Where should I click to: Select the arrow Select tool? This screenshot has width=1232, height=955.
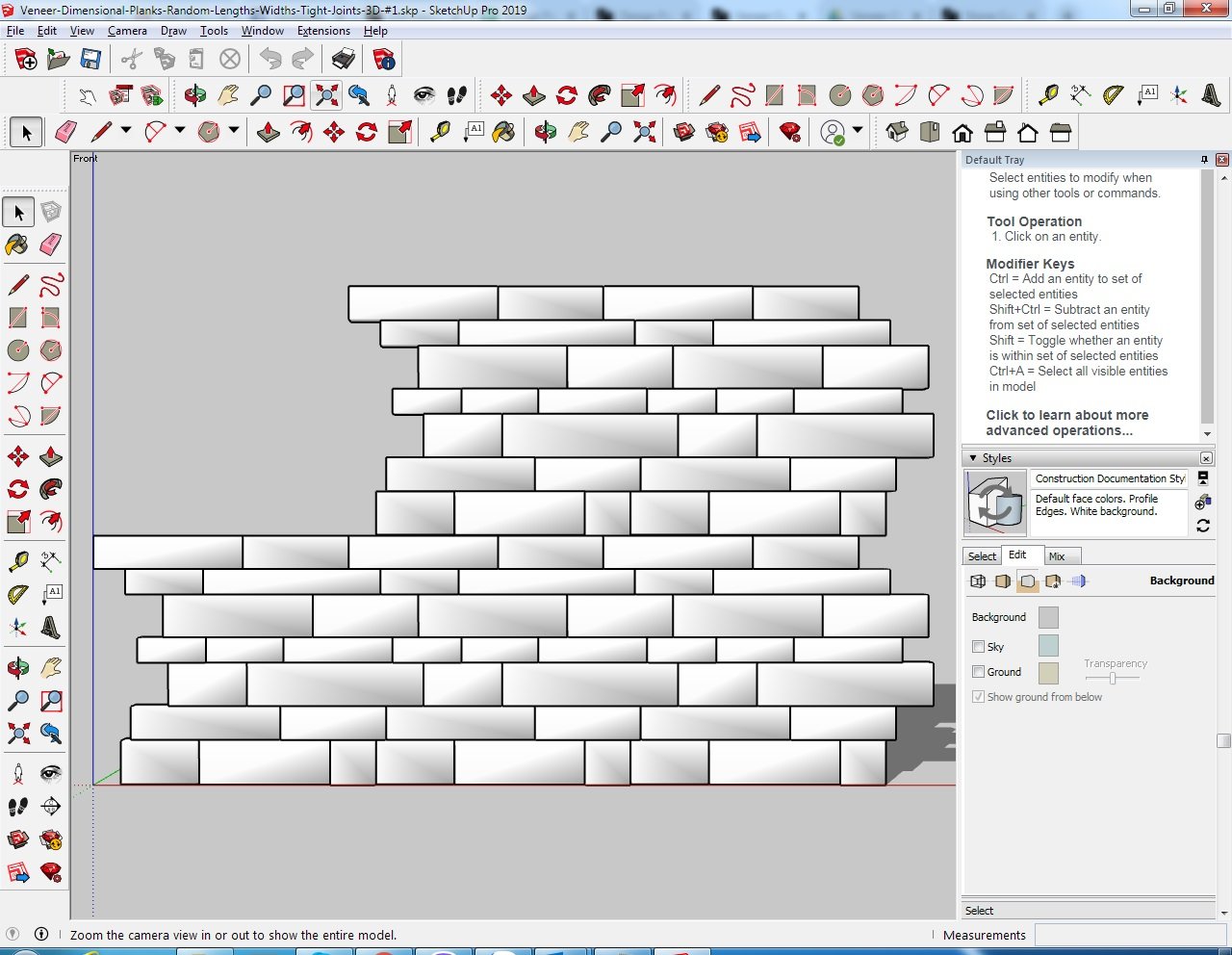(x=26, y=132)
